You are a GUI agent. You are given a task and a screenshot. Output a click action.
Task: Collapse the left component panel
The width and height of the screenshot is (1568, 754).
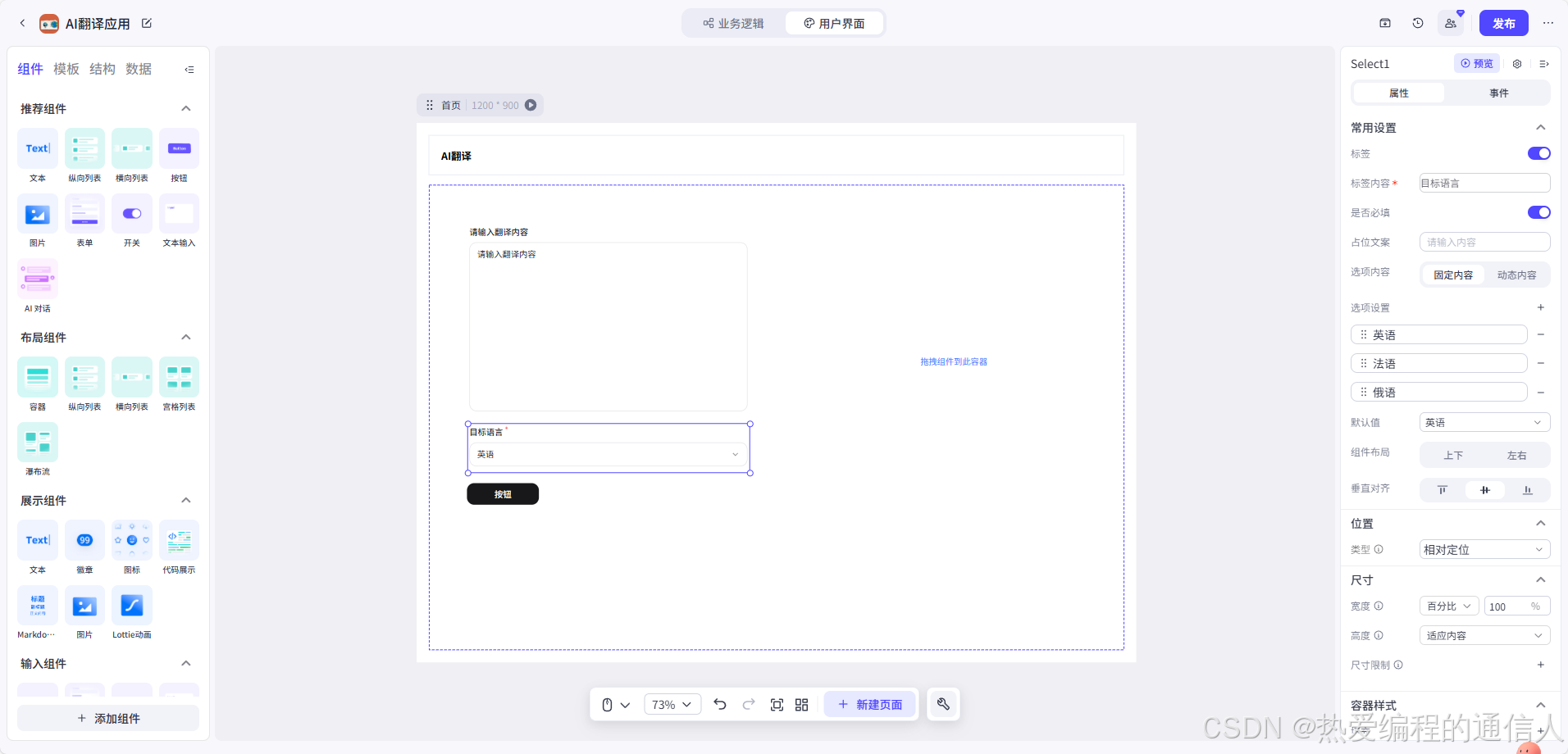[x=189, y=70]
